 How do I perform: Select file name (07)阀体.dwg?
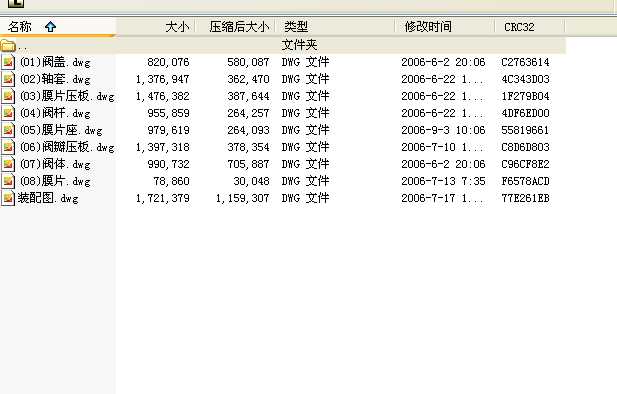(55, 164)
